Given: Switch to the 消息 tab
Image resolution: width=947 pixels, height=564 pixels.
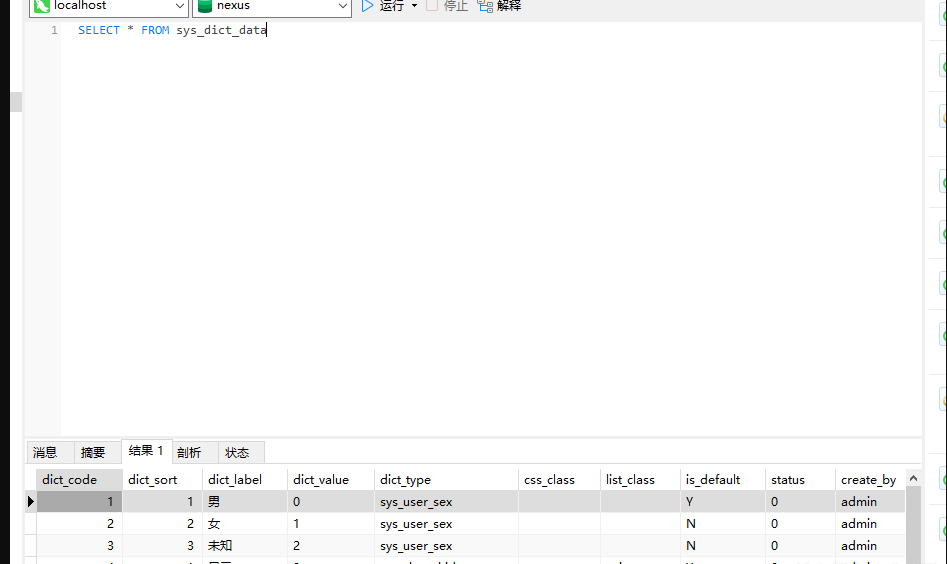Looking at the screenshot, I should tap(45, 452).
